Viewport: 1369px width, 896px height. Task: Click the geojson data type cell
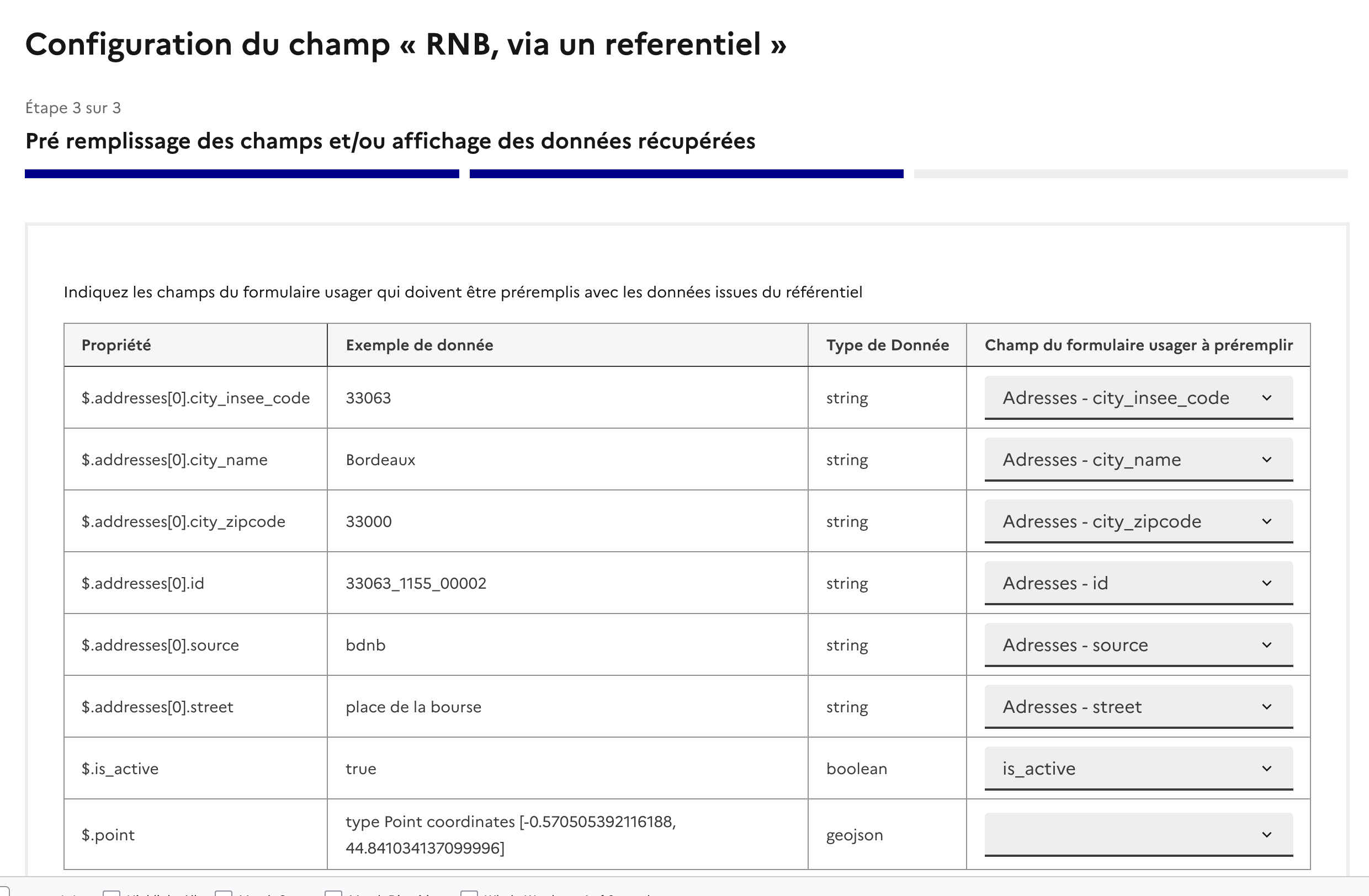pos(854,835)
